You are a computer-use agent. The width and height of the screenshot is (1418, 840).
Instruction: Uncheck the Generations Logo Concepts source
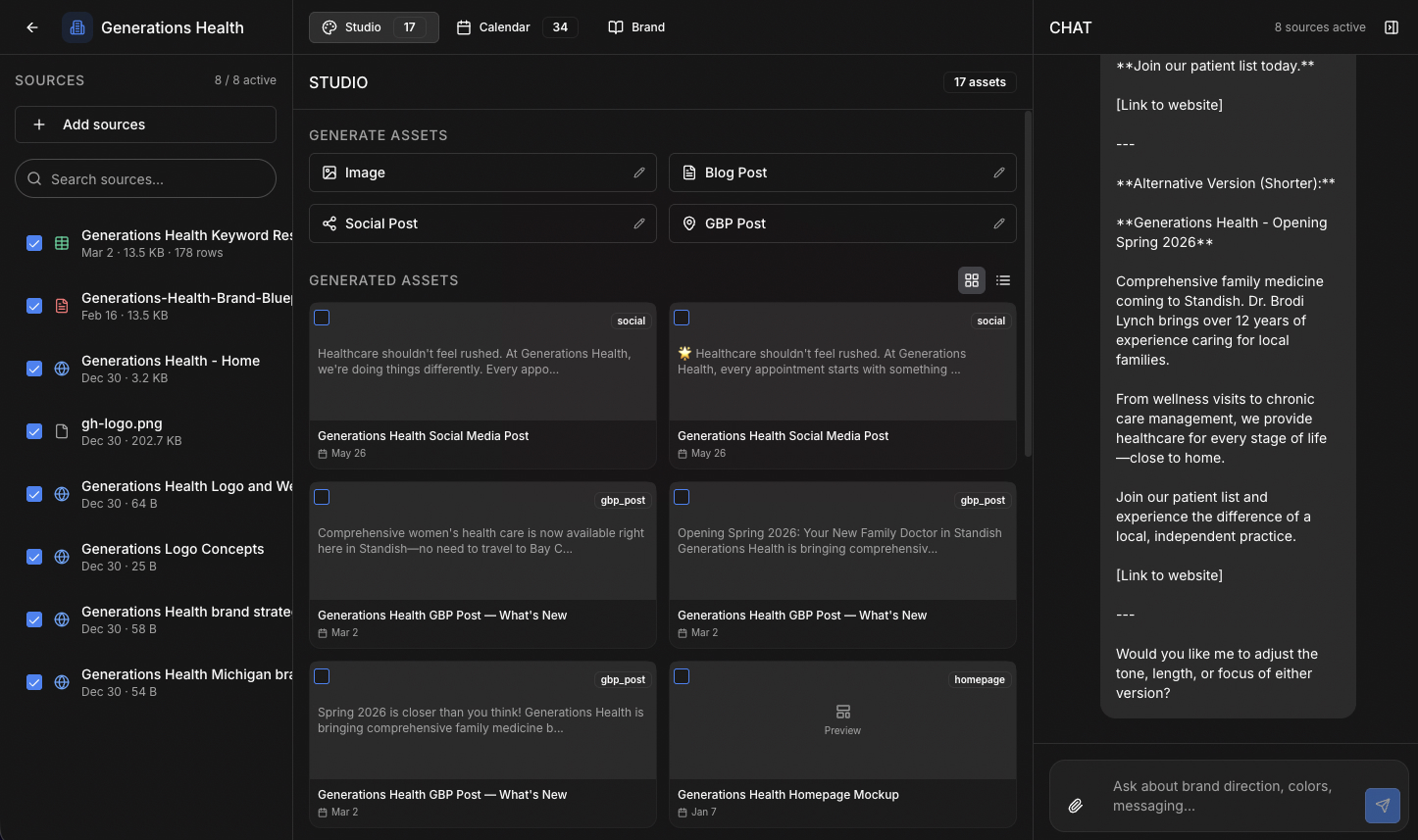[x=34, y=557]
